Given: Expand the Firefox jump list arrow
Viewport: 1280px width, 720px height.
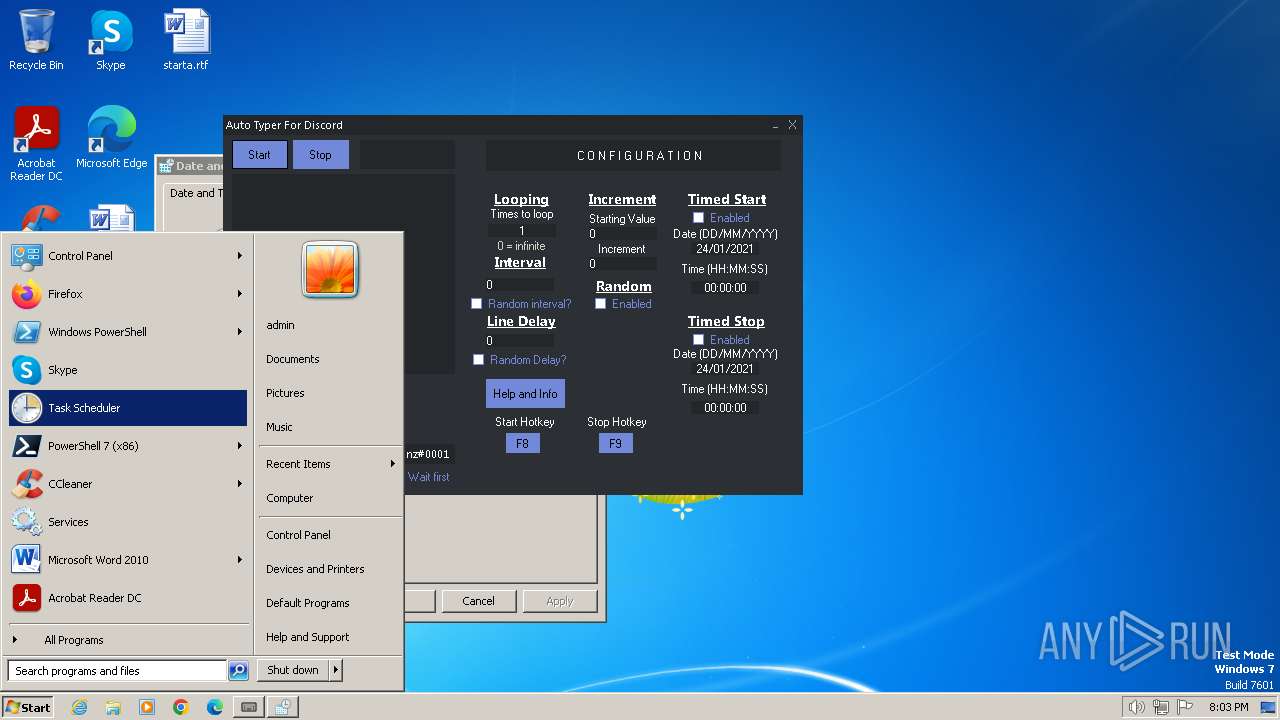Looking at the screenshot, I should click(240, 294).
